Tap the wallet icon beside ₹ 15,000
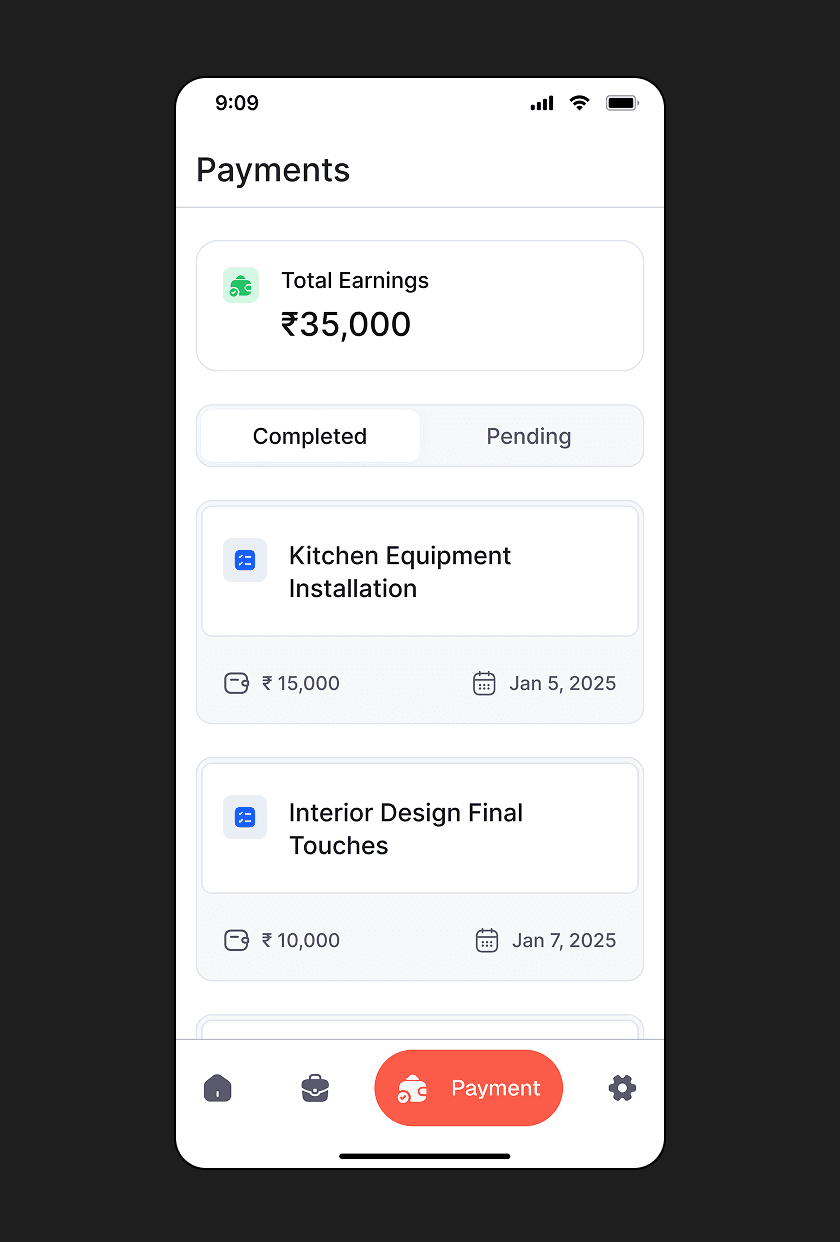This screenshot has width=840, height=1242. pyautogui.click(x=236, y=684)
